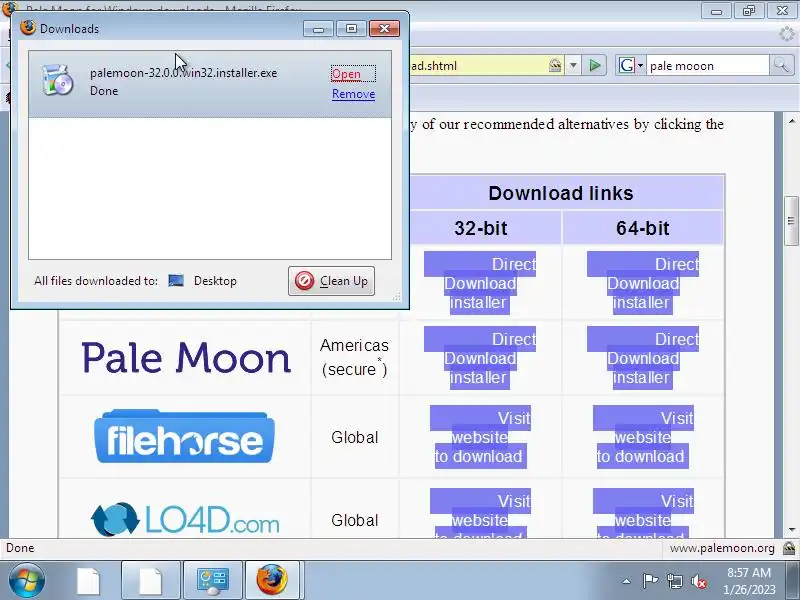Click the control panel taskbar icon

coord(213,581)
